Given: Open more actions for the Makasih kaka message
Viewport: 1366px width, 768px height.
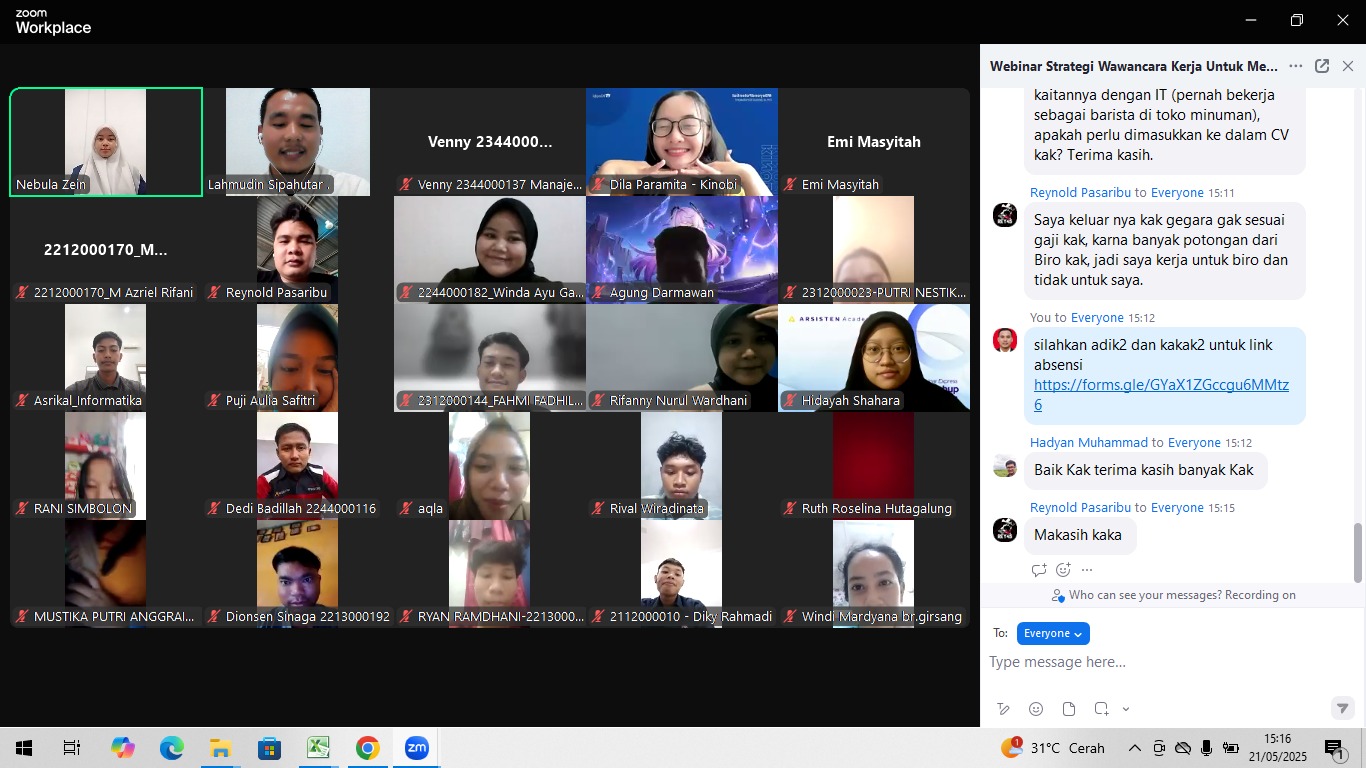Looking at the screenshot, I should click(1087, 570).
